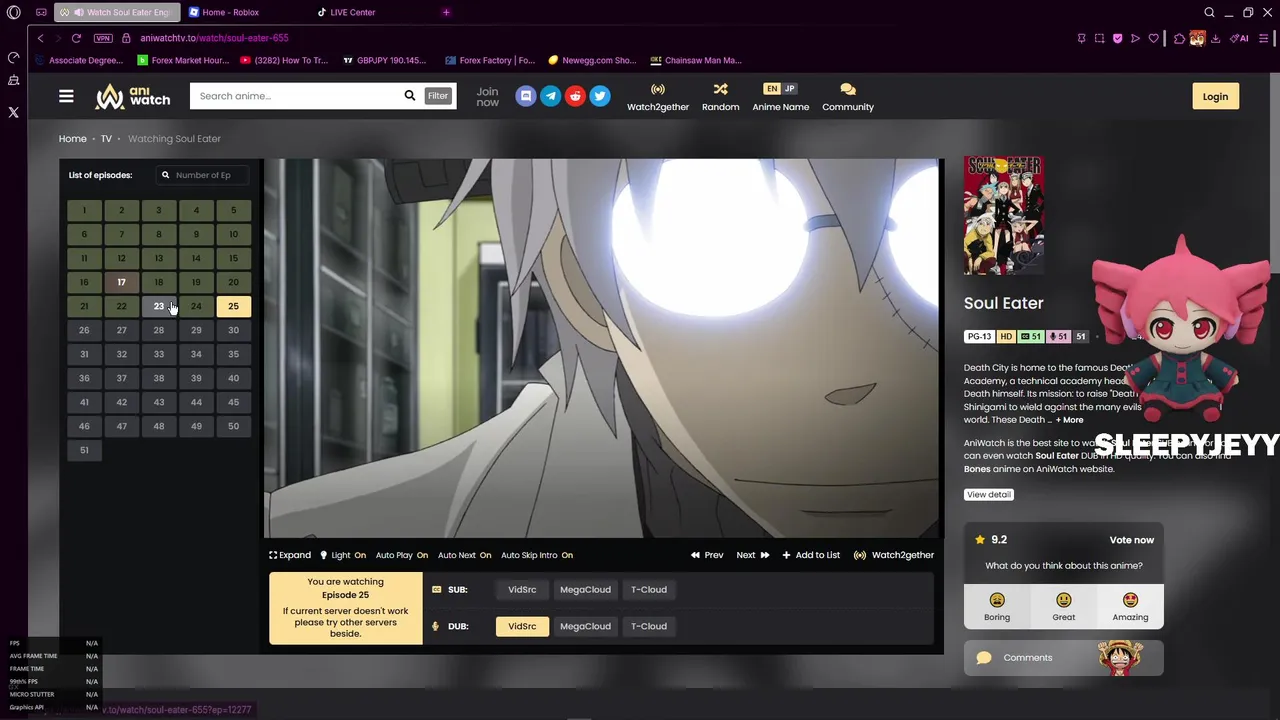Open the Telegram link icon
This screenshot has height=720, width=1280.
coord(550,96)
